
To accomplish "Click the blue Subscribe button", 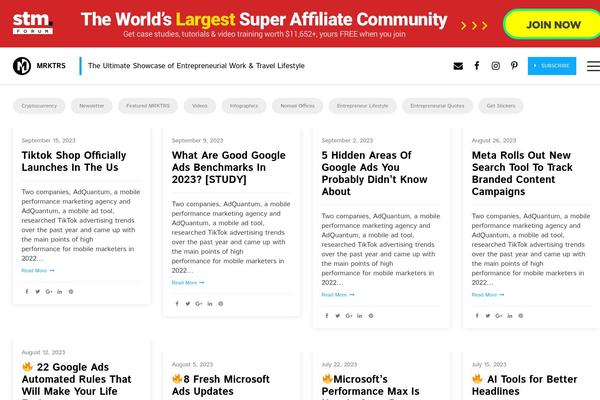I will point(552,66).
